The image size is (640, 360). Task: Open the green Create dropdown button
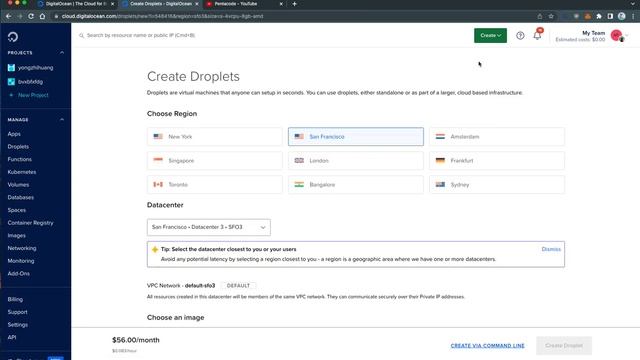pyautogui.click(x=490, y=36)
